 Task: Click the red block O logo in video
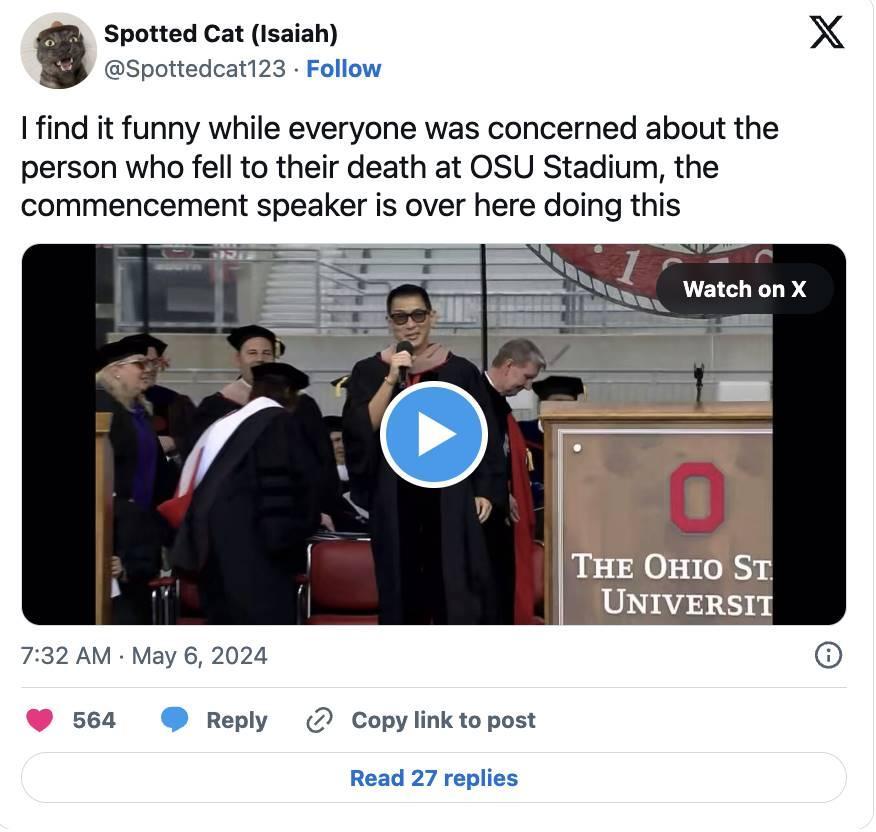(696, 497)
